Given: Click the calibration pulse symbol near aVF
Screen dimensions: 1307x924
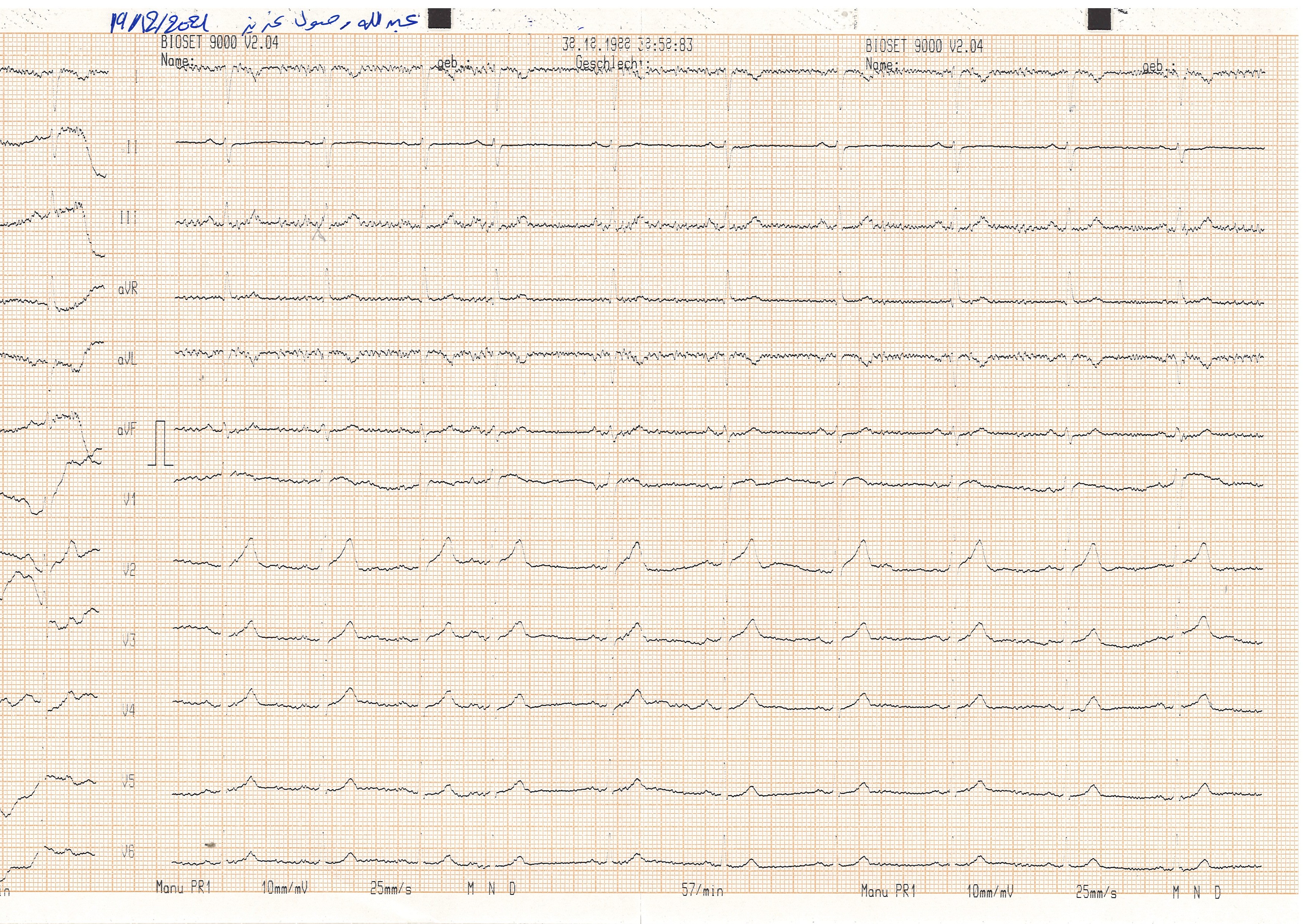Looking at the screenshot, I should (161, 443).
